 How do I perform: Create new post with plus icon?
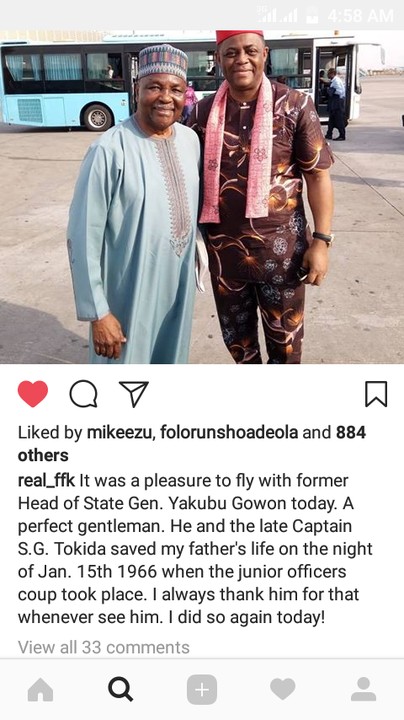pos(202,690)
